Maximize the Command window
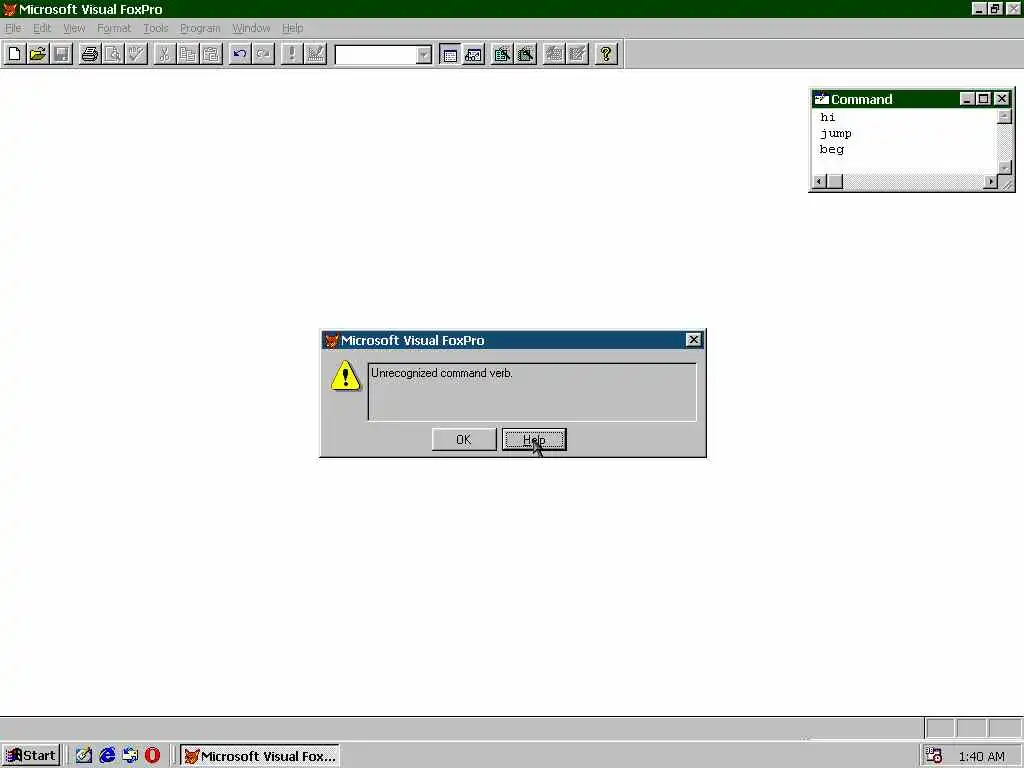The image size is (1024, 768). (984, 99)
